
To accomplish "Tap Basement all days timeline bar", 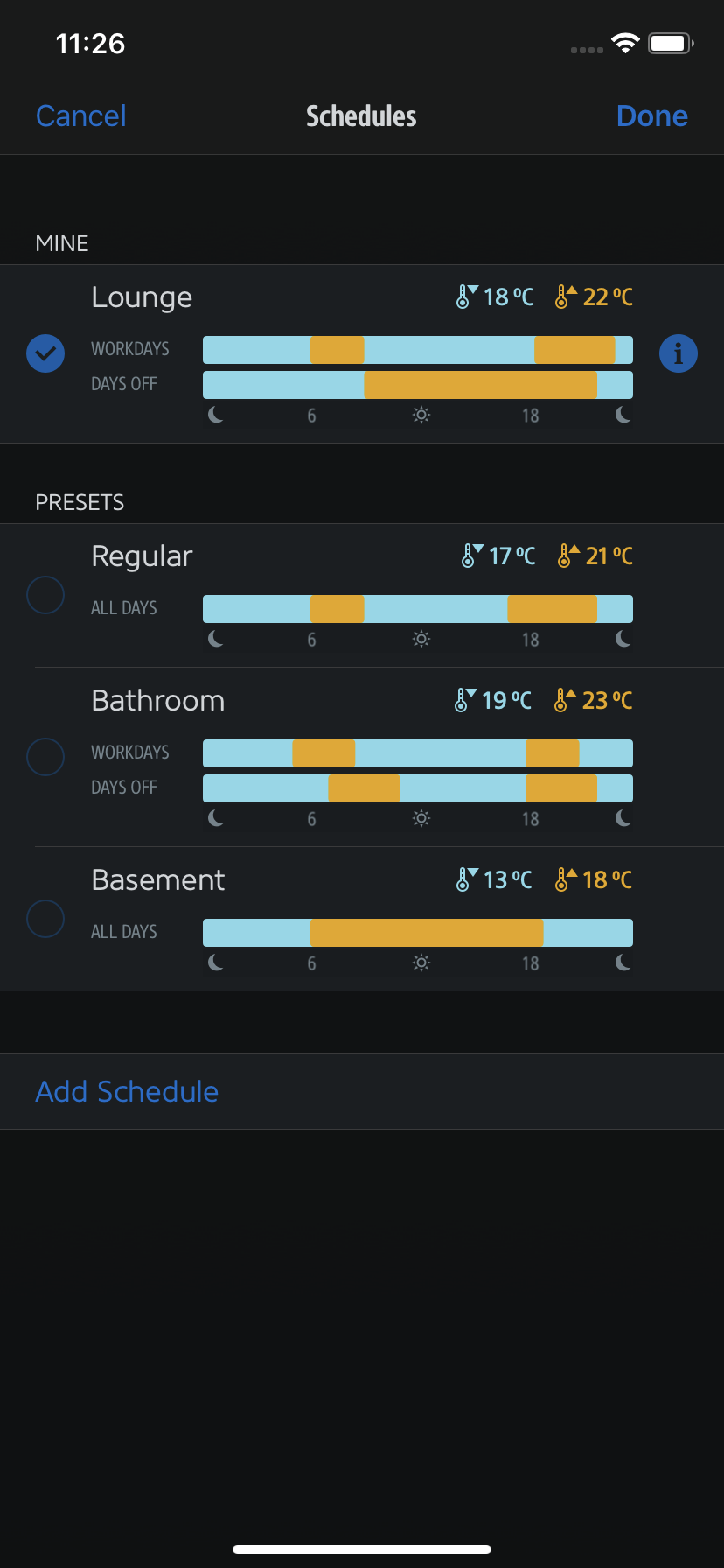I will click(418, 933).
